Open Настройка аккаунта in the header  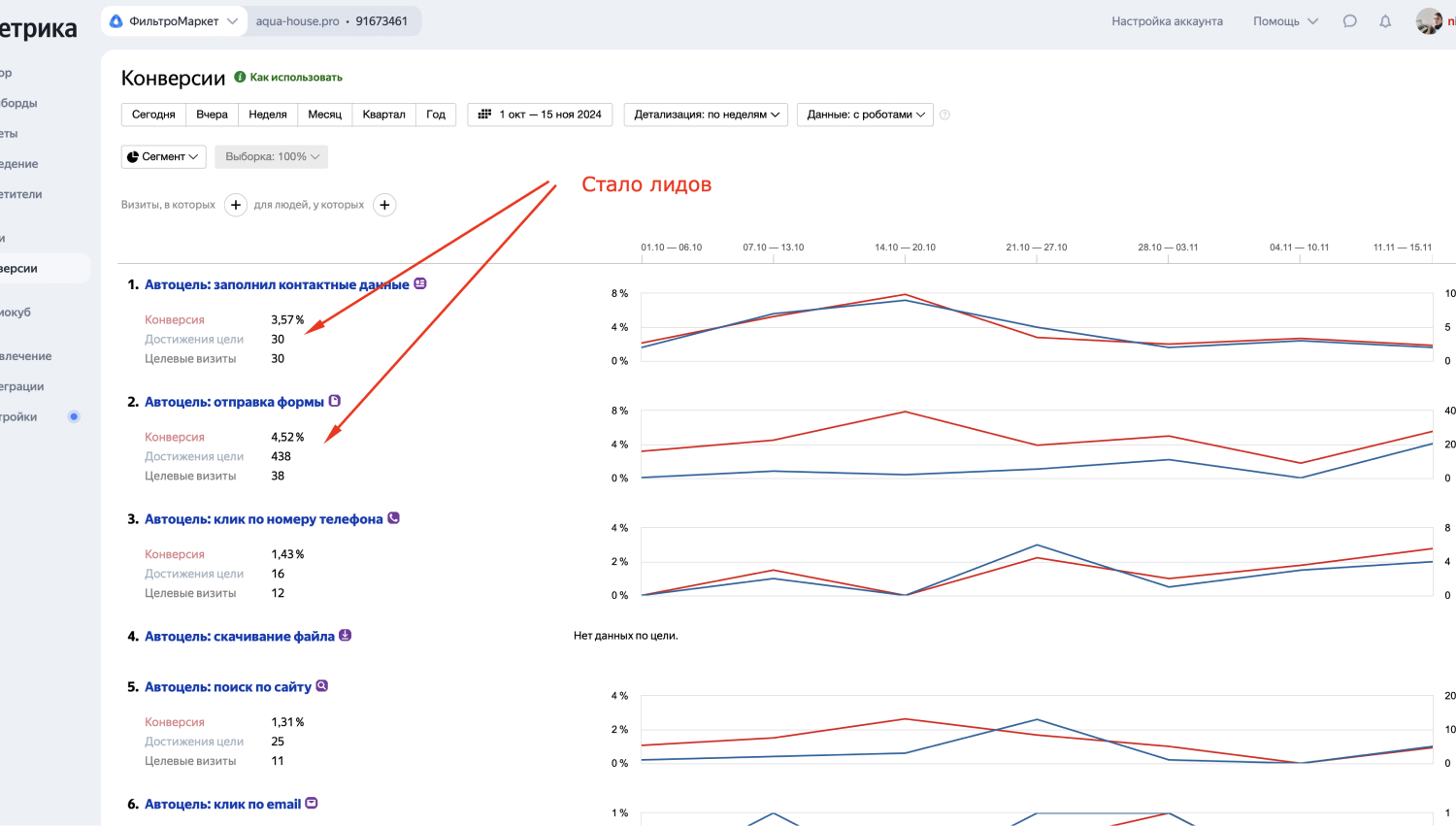click(1167, 21)
